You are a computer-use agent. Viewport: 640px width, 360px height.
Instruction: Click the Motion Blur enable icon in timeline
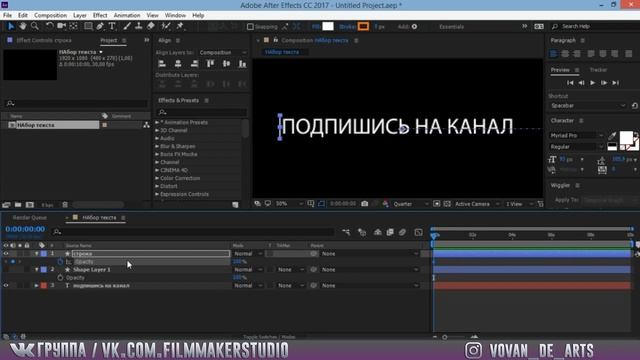pos(402,232)
